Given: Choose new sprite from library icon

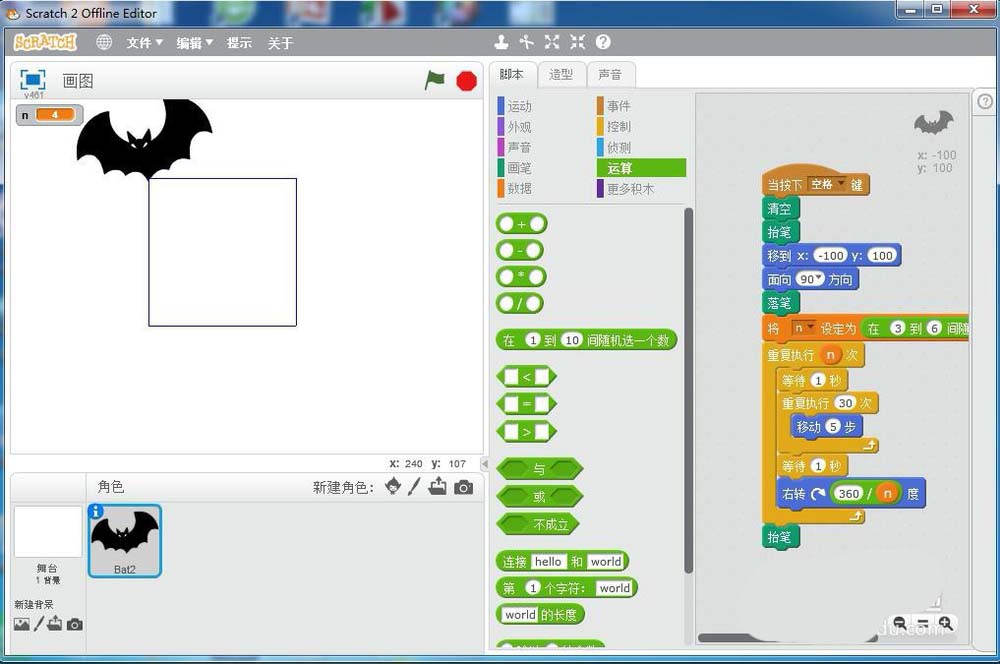Looking at the screenshot, I should 393,487.
